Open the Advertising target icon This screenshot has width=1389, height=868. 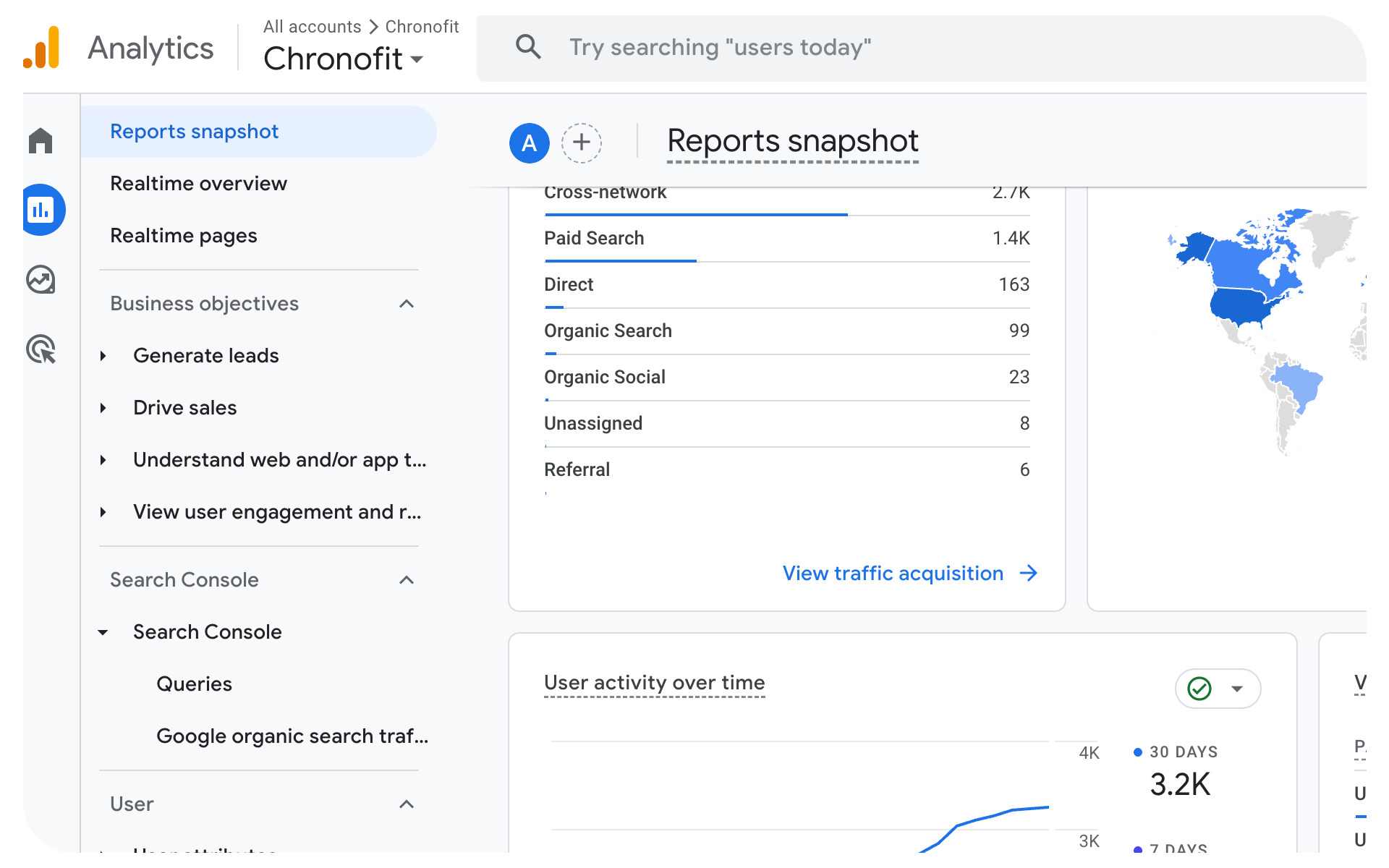[41, 349]
